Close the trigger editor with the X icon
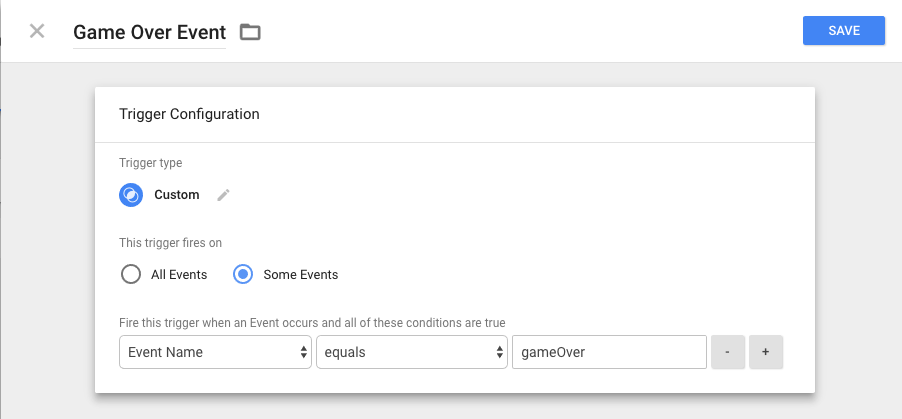 pos(37,31)
